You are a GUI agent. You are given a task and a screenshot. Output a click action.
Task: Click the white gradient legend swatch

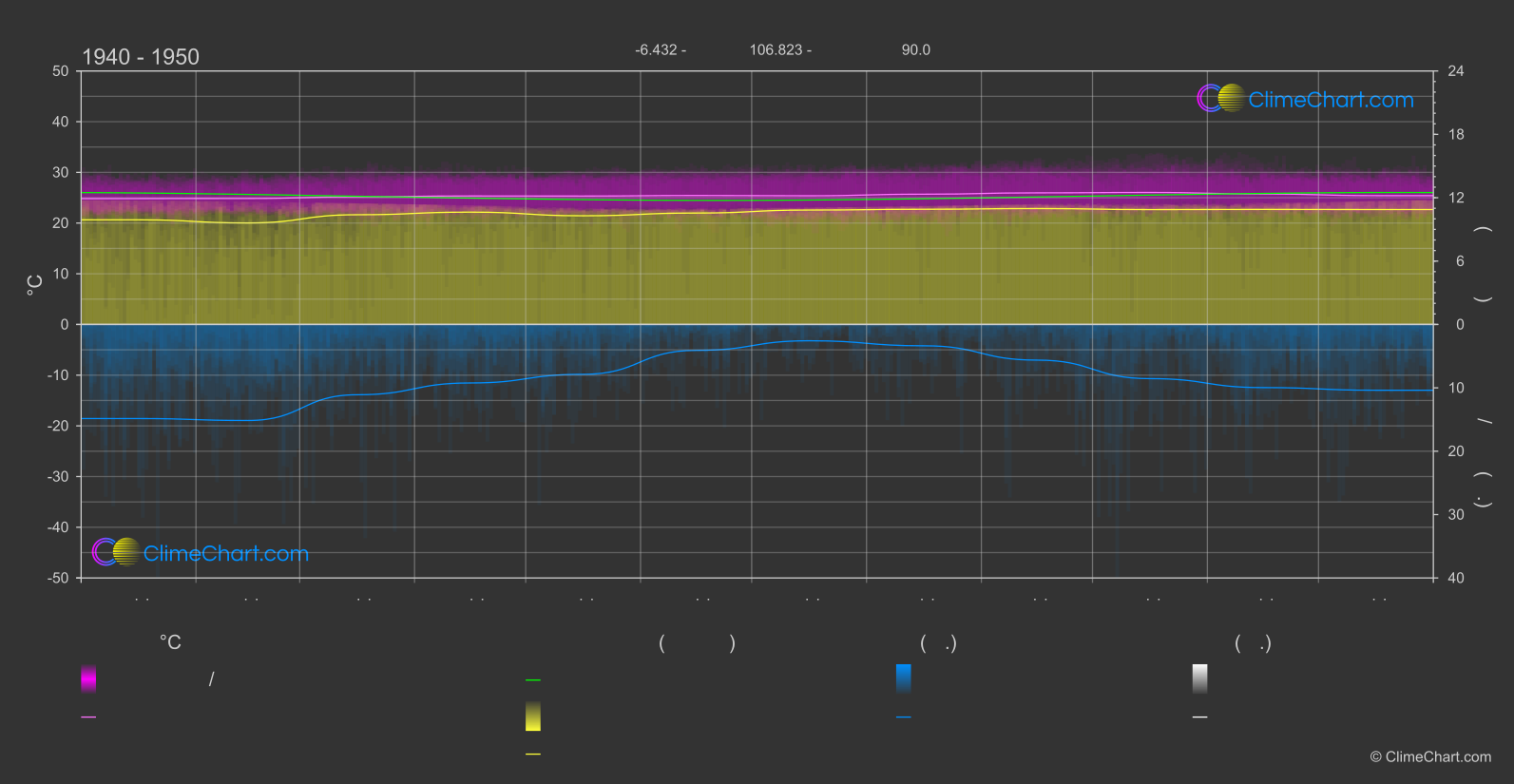pos(1199,679)
